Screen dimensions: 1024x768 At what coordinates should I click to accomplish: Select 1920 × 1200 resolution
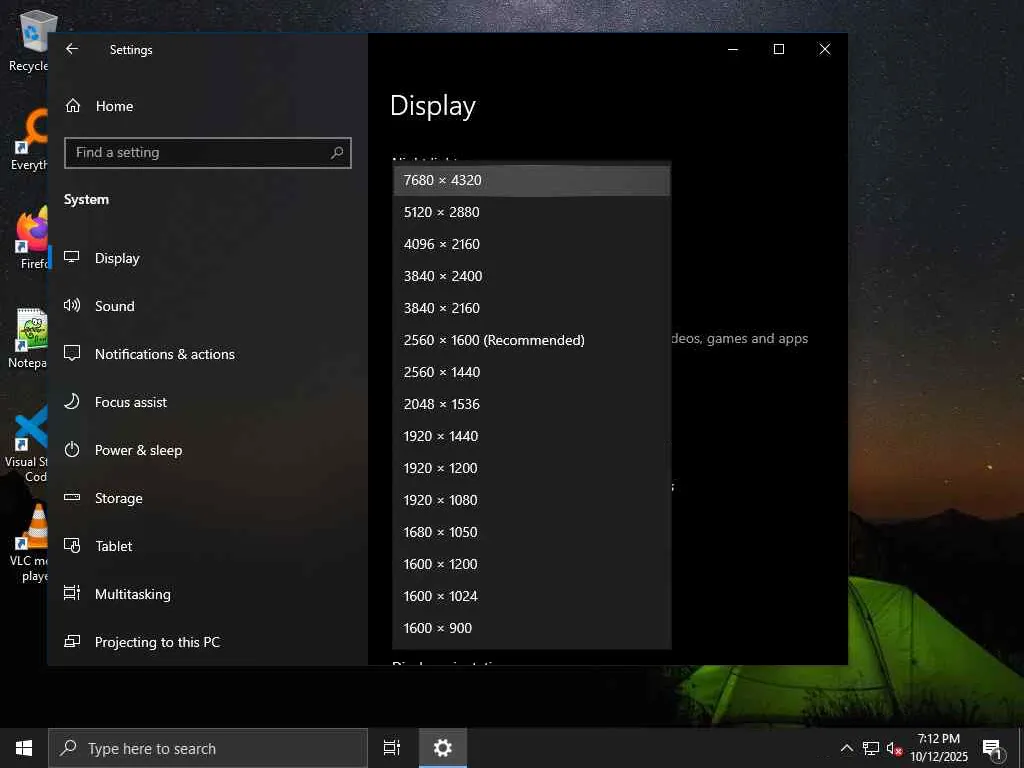[x=532, y=468]
